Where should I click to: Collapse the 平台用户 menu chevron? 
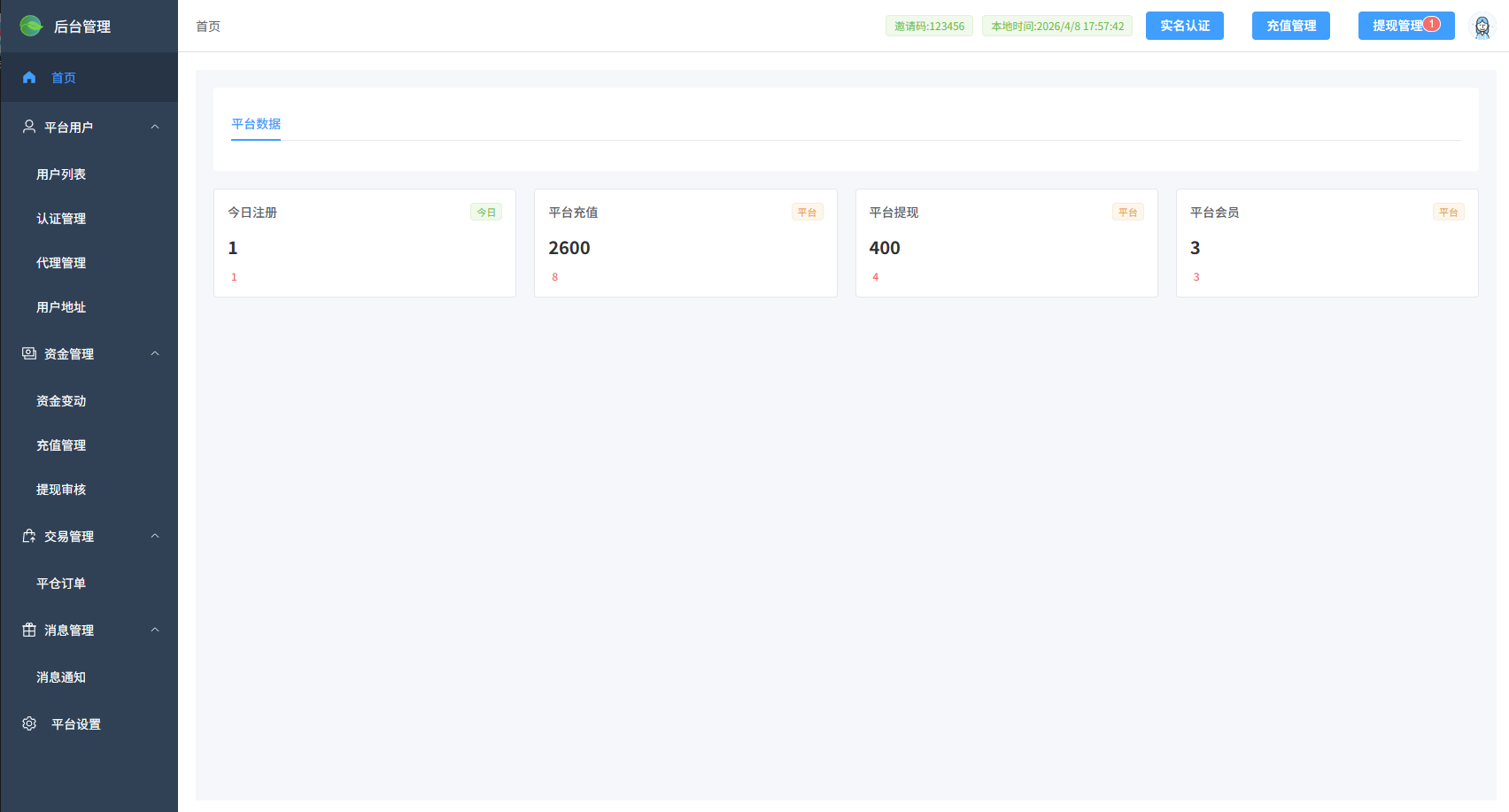[x=155, y=127]
